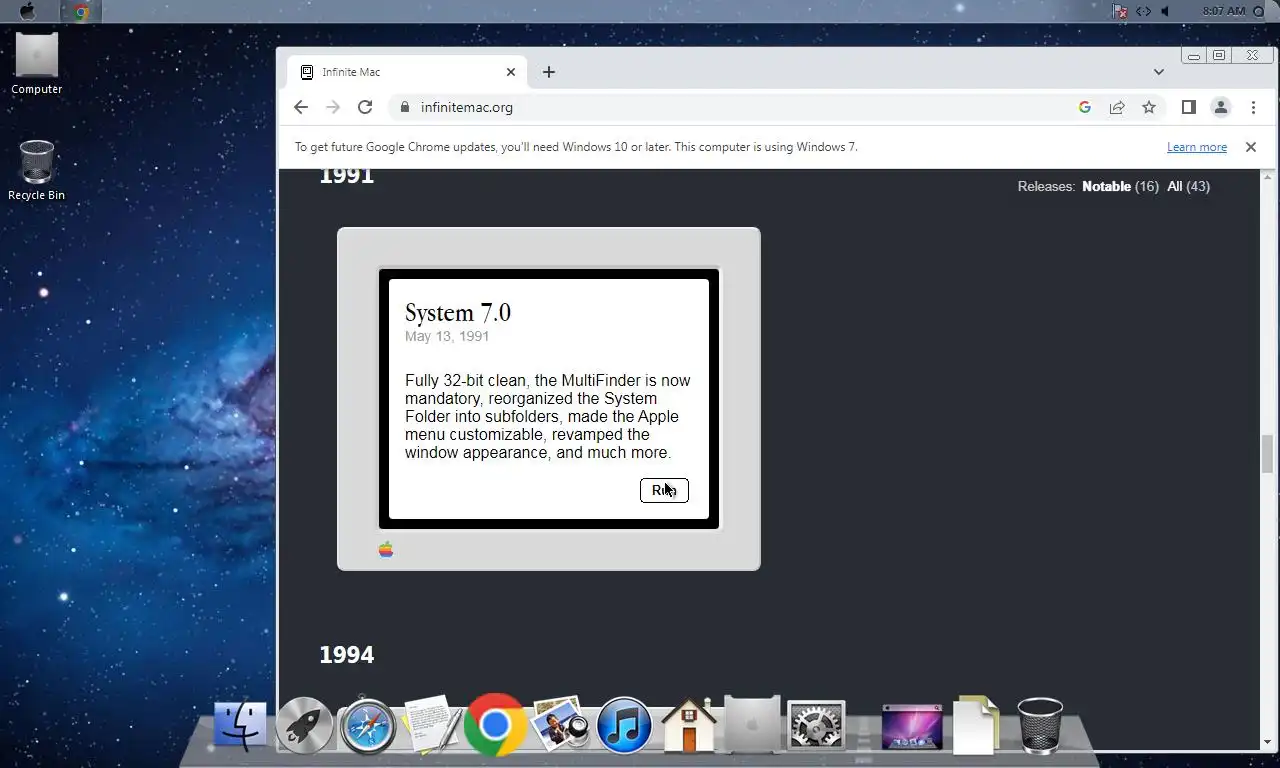
Task: Select the Infinite Mac tab
Action: [408, 72]
